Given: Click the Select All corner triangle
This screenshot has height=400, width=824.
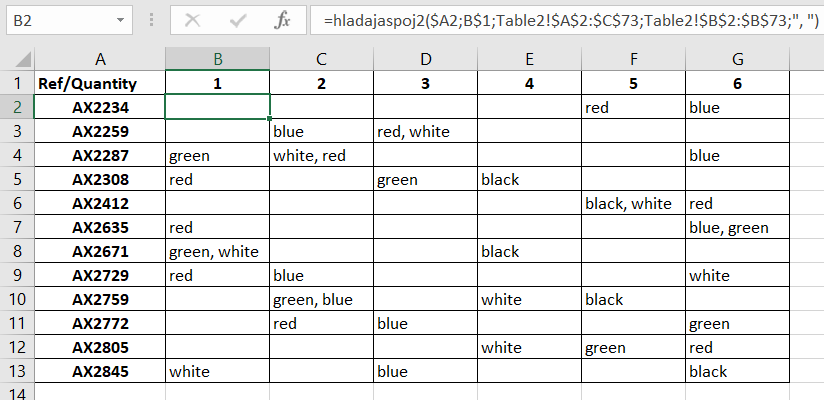Looking at the screenshot, I should [17, 58].
